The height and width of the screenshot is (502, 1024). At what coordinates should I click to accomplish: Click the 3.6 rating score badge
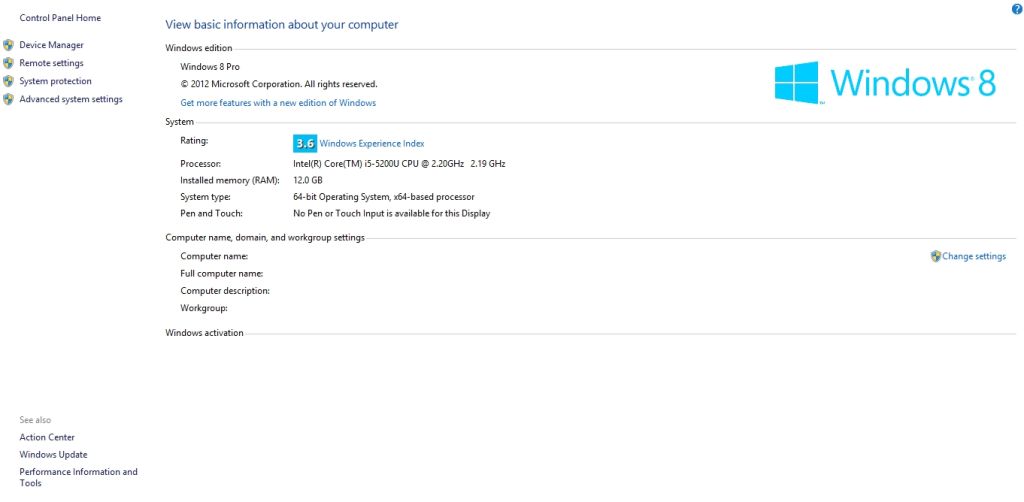point(305,144)
